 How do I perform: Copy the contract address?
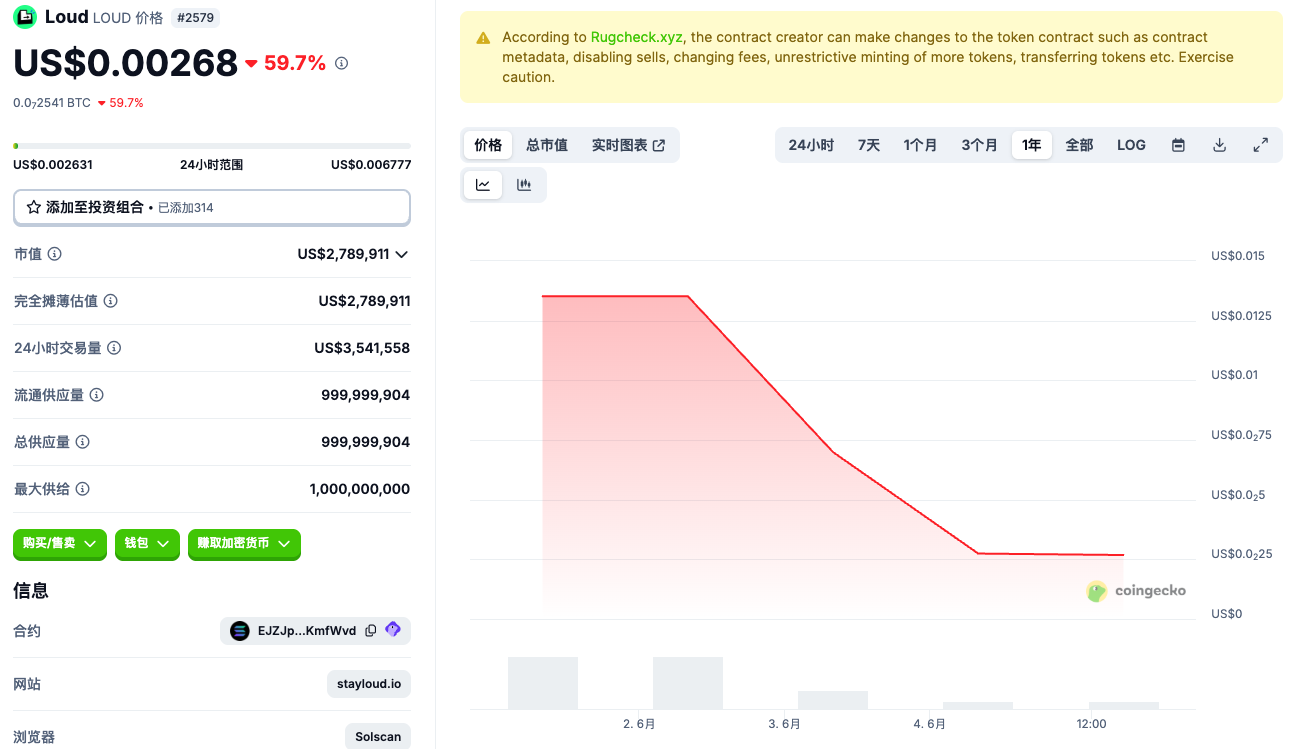pos(371,631)
